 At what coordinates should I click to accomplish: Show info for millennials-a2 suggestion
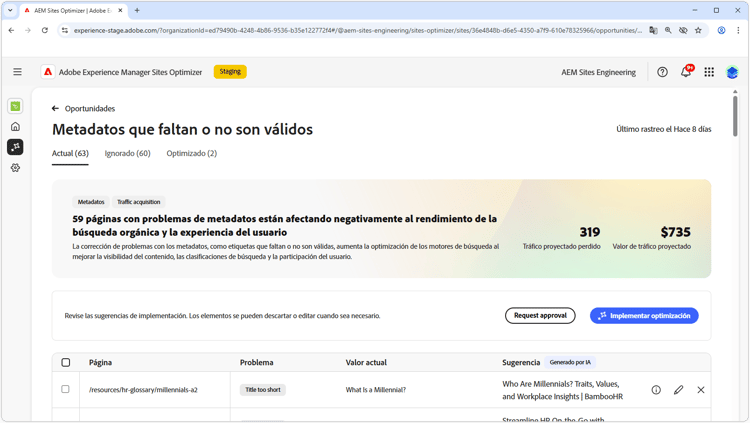click(x=656, y=390)
